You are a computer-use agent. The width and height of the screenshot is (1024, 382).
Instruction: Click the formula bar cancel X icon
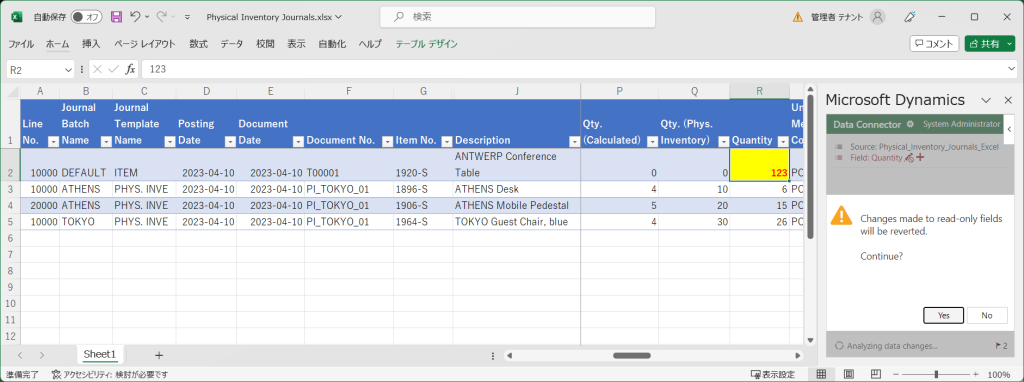(97, 69)
